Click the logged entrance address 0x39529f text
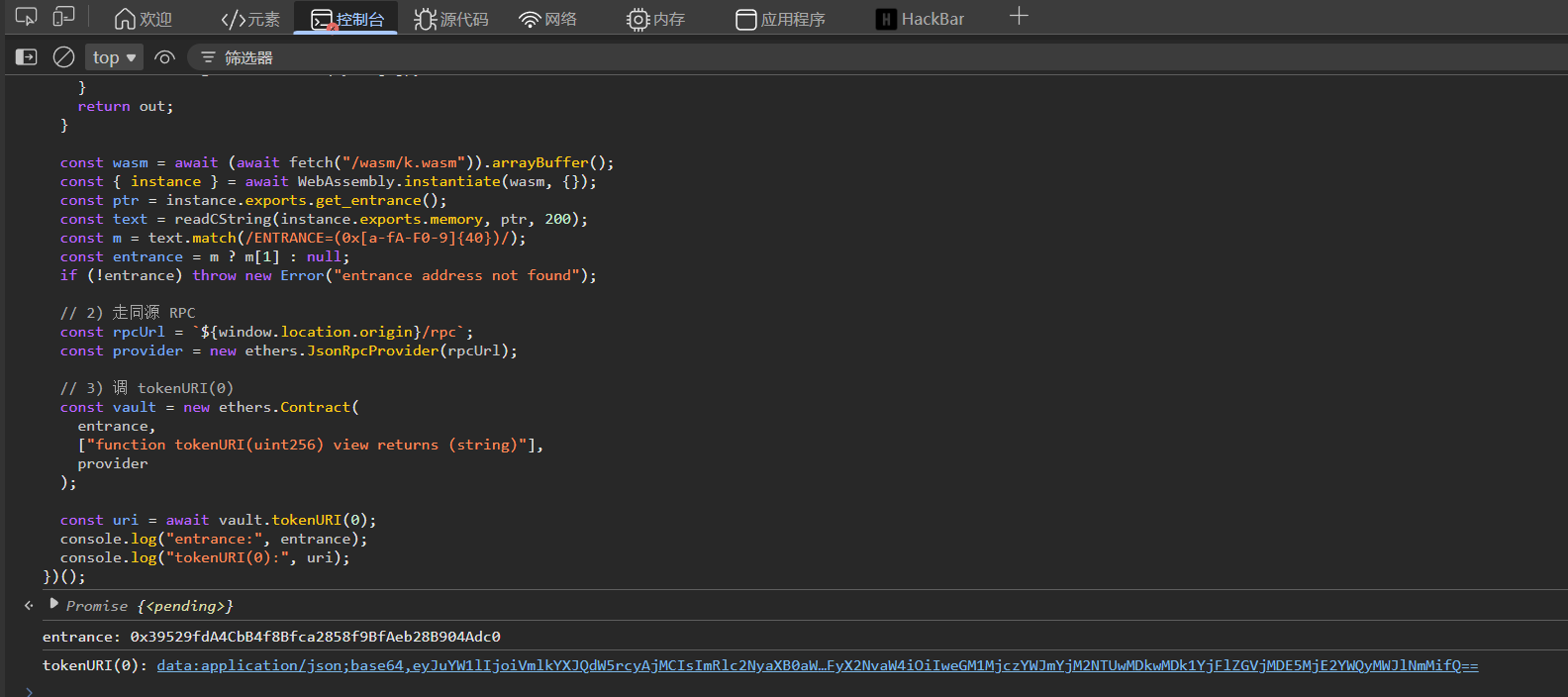Screen dimensions: 1568x697 click(315, 637)
